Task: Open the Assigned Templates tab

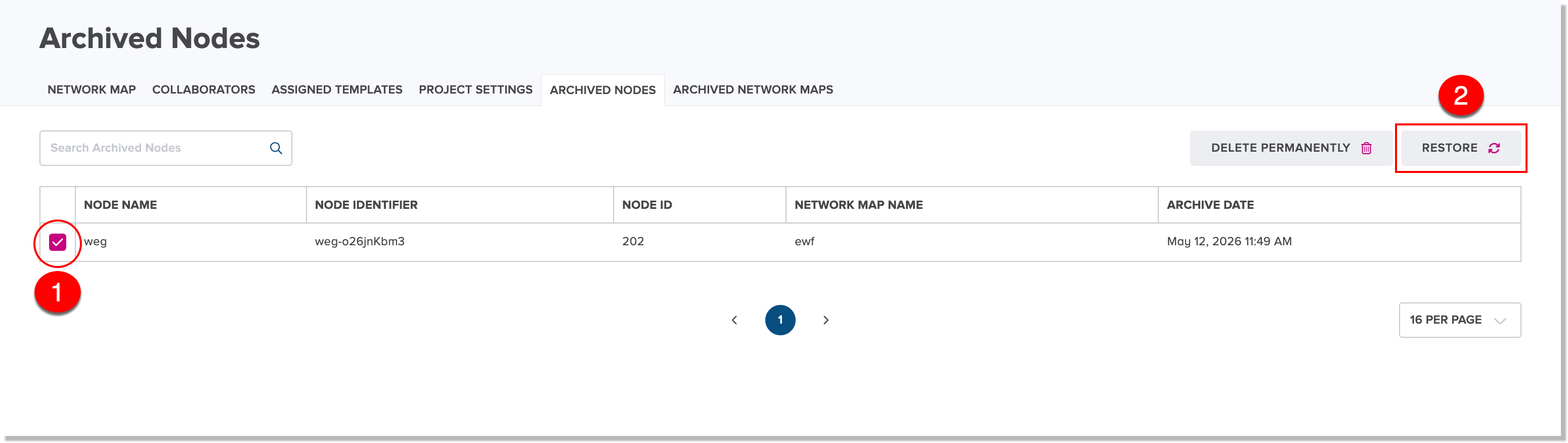Action: pos(336,90)
